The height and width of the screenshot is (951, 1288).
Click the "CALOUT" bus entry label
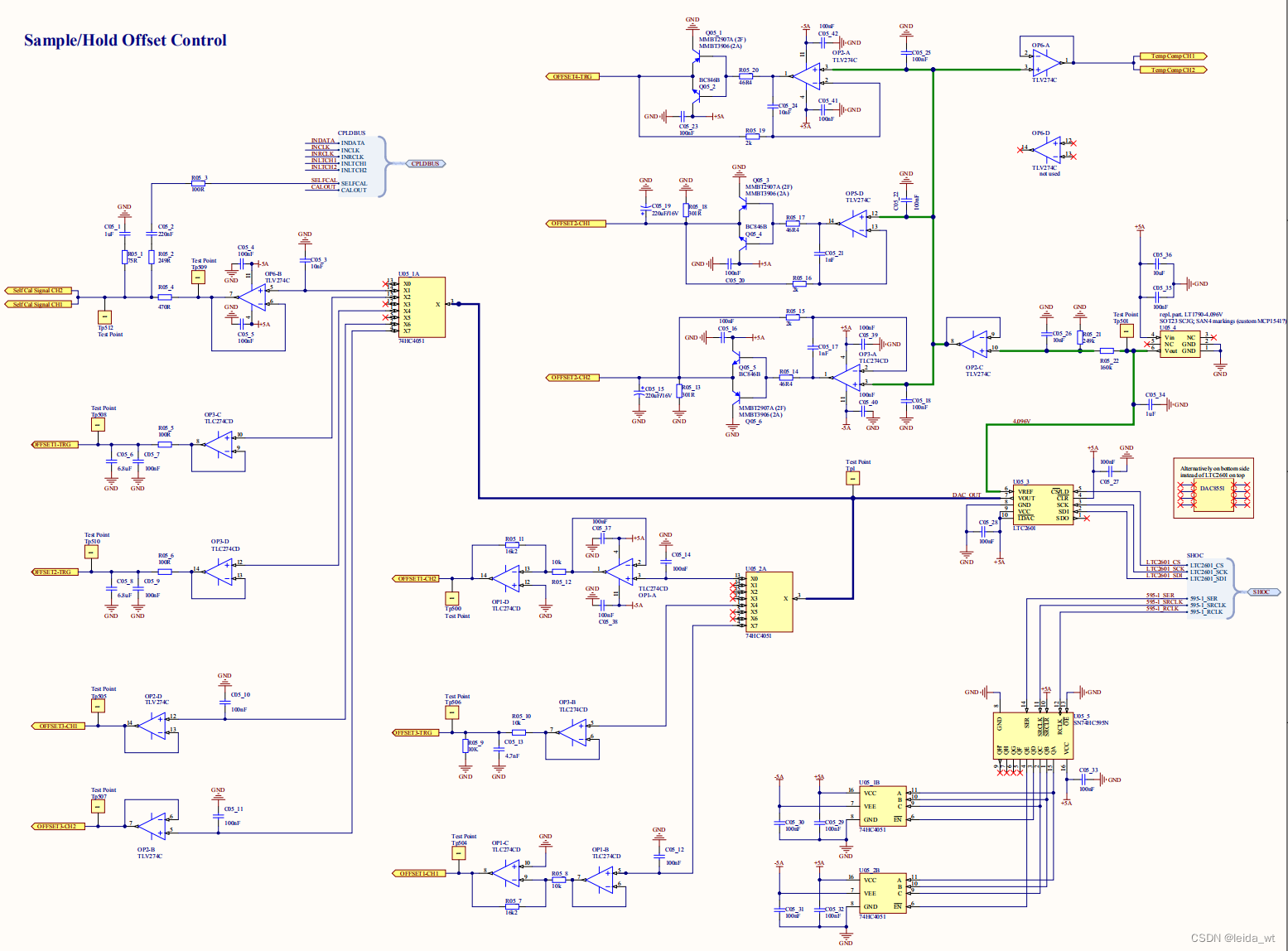[354, 191]
